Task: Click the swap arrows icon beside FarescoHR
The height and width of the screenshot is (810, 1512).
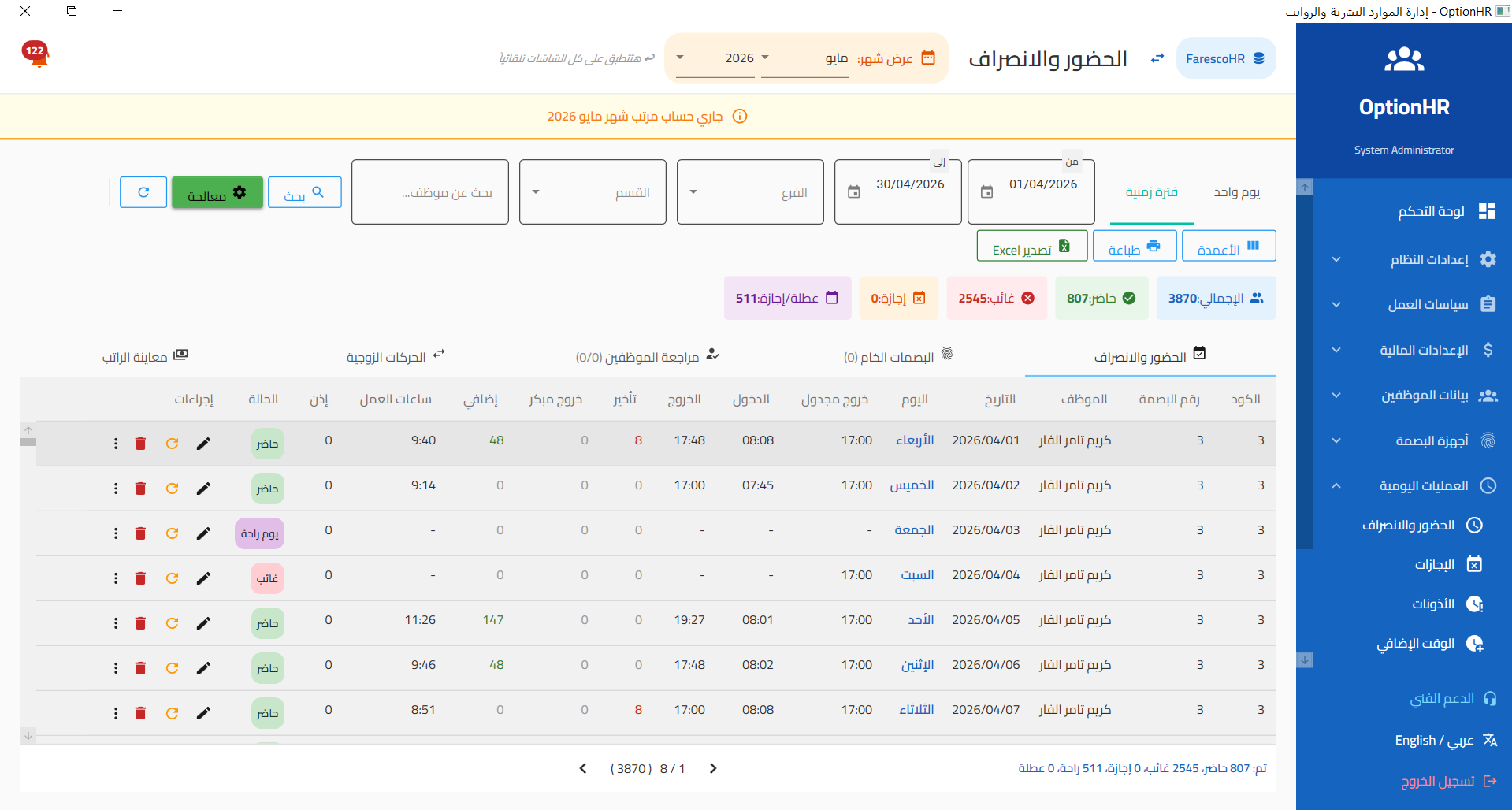Action: click(1157, 58)
